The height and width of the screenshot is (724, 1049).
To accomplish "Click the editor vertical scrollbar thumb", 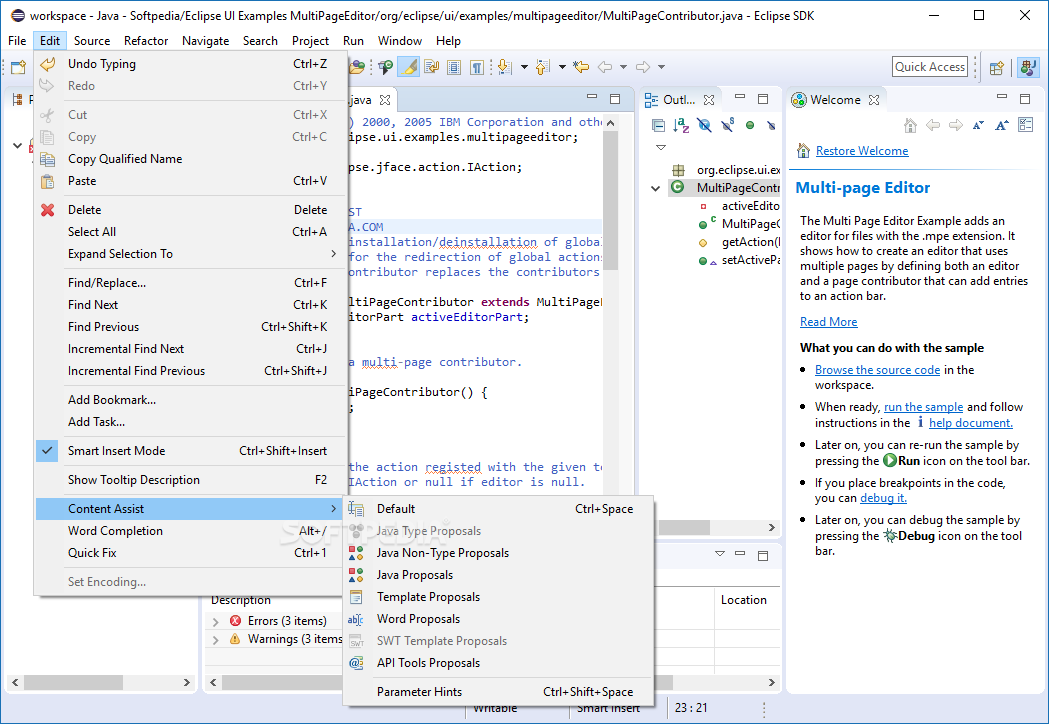I will [609, 201].
